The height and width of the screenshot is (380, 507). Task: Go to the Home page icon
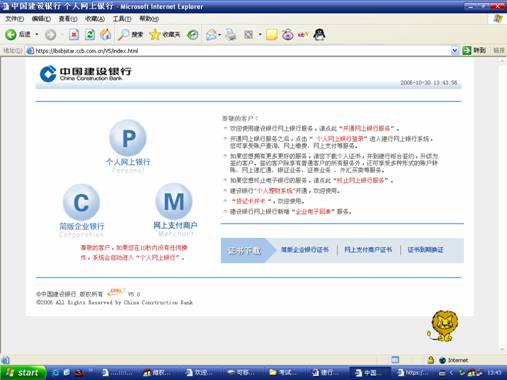coord(106,34)
